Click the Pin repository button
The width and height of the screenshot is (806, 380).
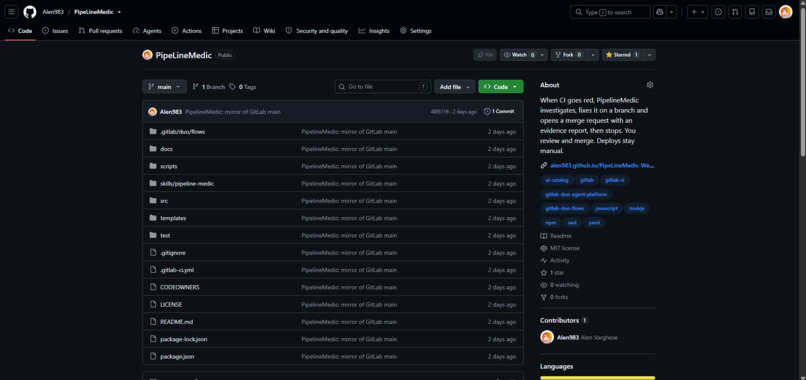485,55
